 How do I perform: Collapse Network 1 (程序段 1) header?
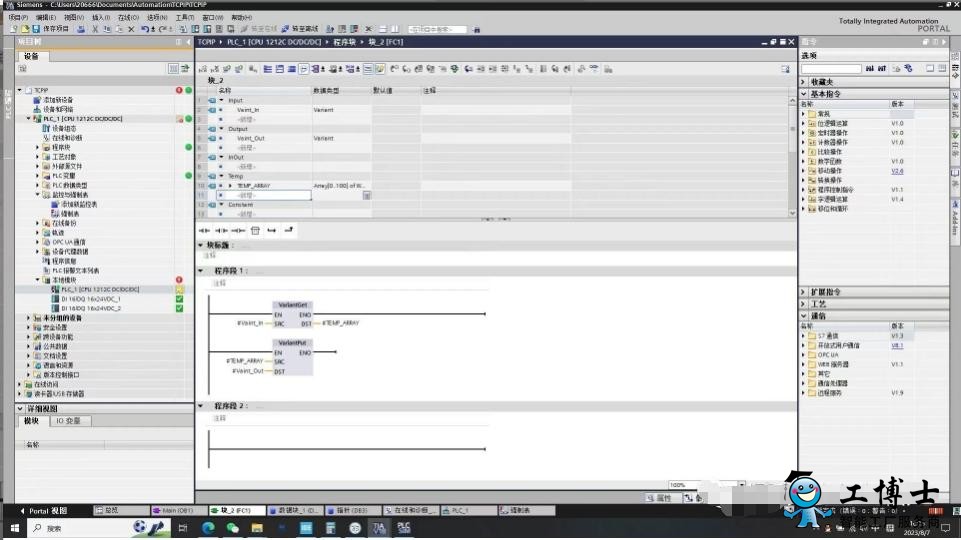pyautogui.click(x=200, y=270)
